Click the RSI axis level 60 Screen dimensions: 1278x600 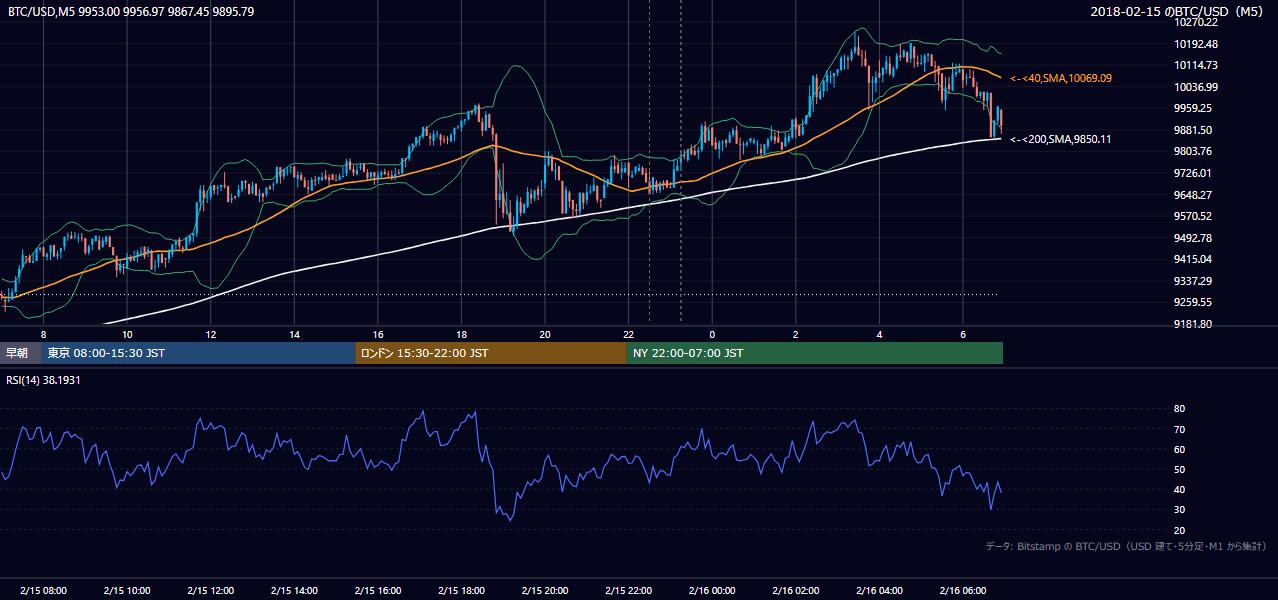click(x=1180, y=449)
